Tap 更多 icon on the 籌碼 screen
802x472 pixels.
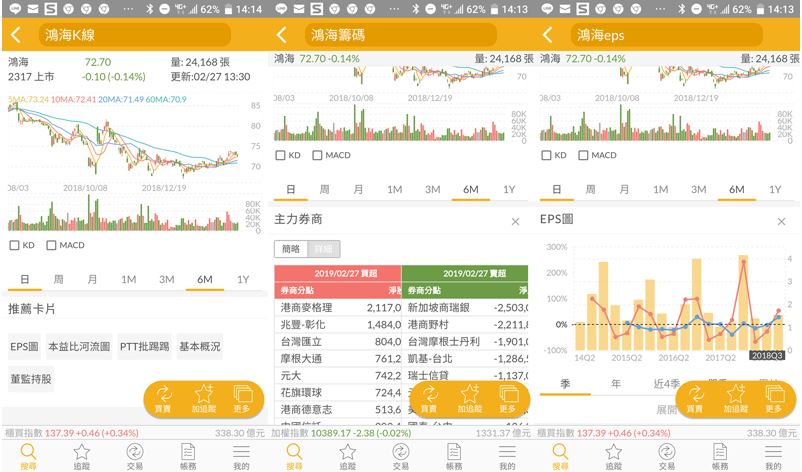508,399
